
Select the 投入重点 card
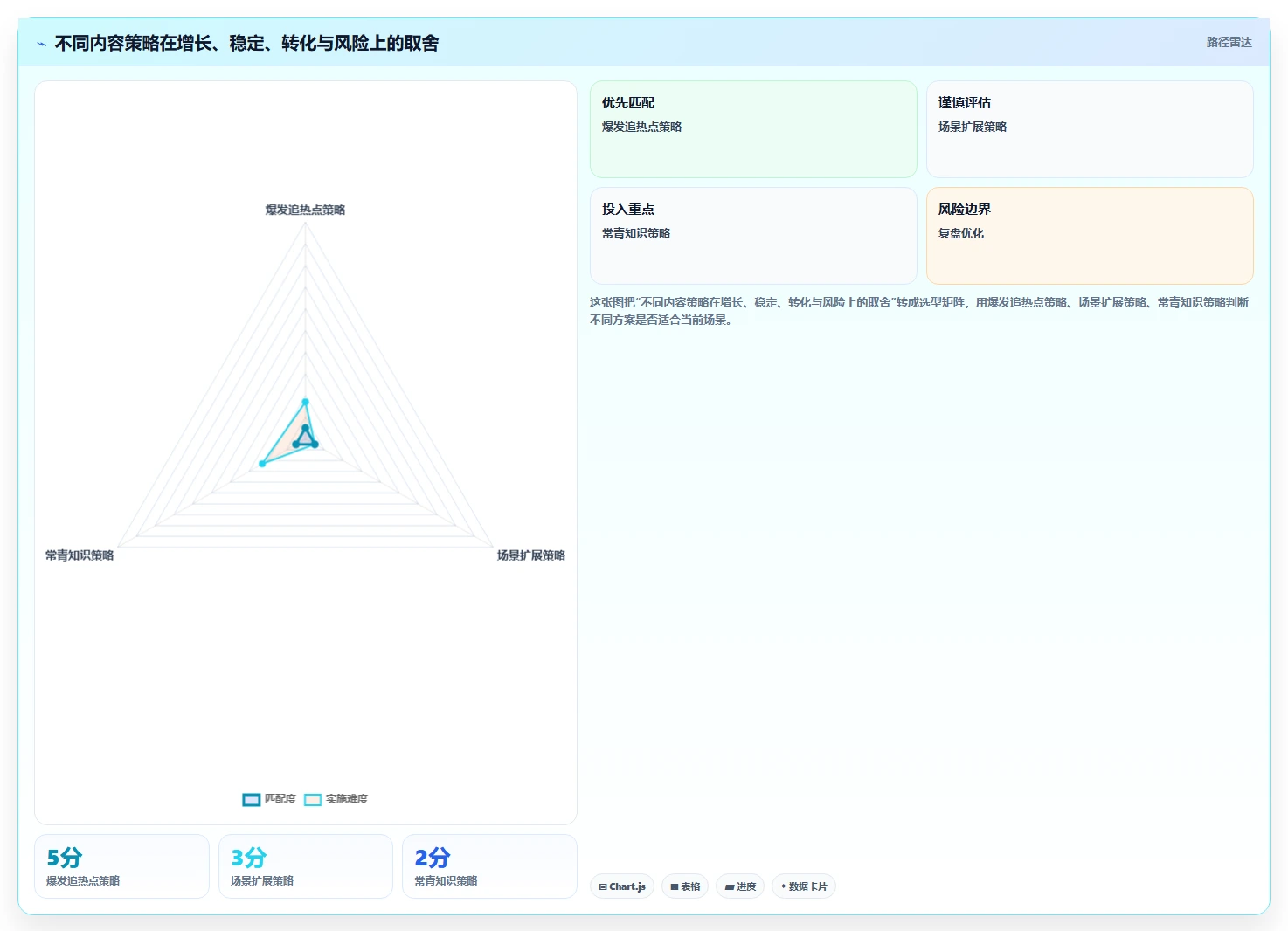(753, 236)
